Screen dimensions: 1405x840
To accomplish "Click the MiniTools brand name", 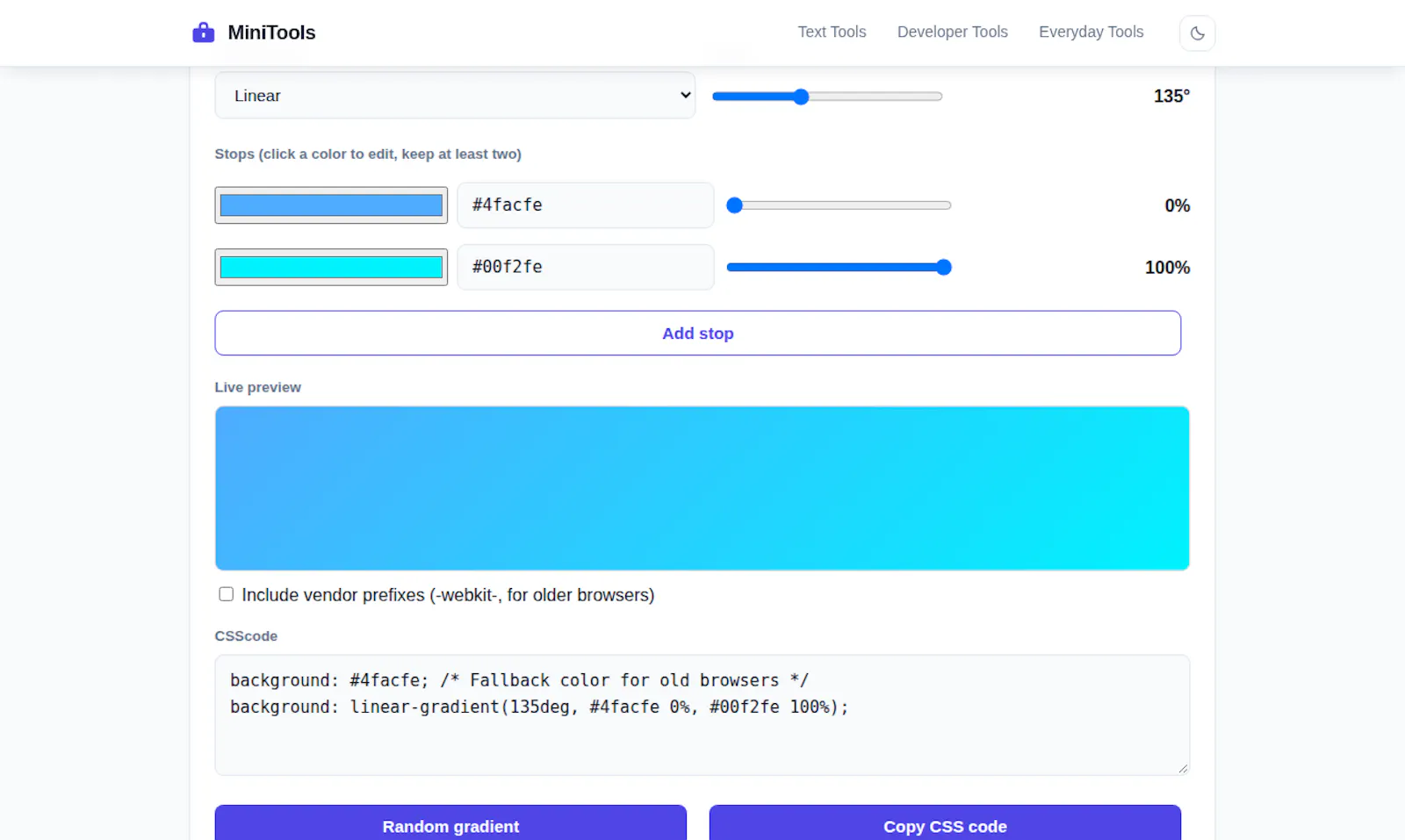I will click(271, 32).
